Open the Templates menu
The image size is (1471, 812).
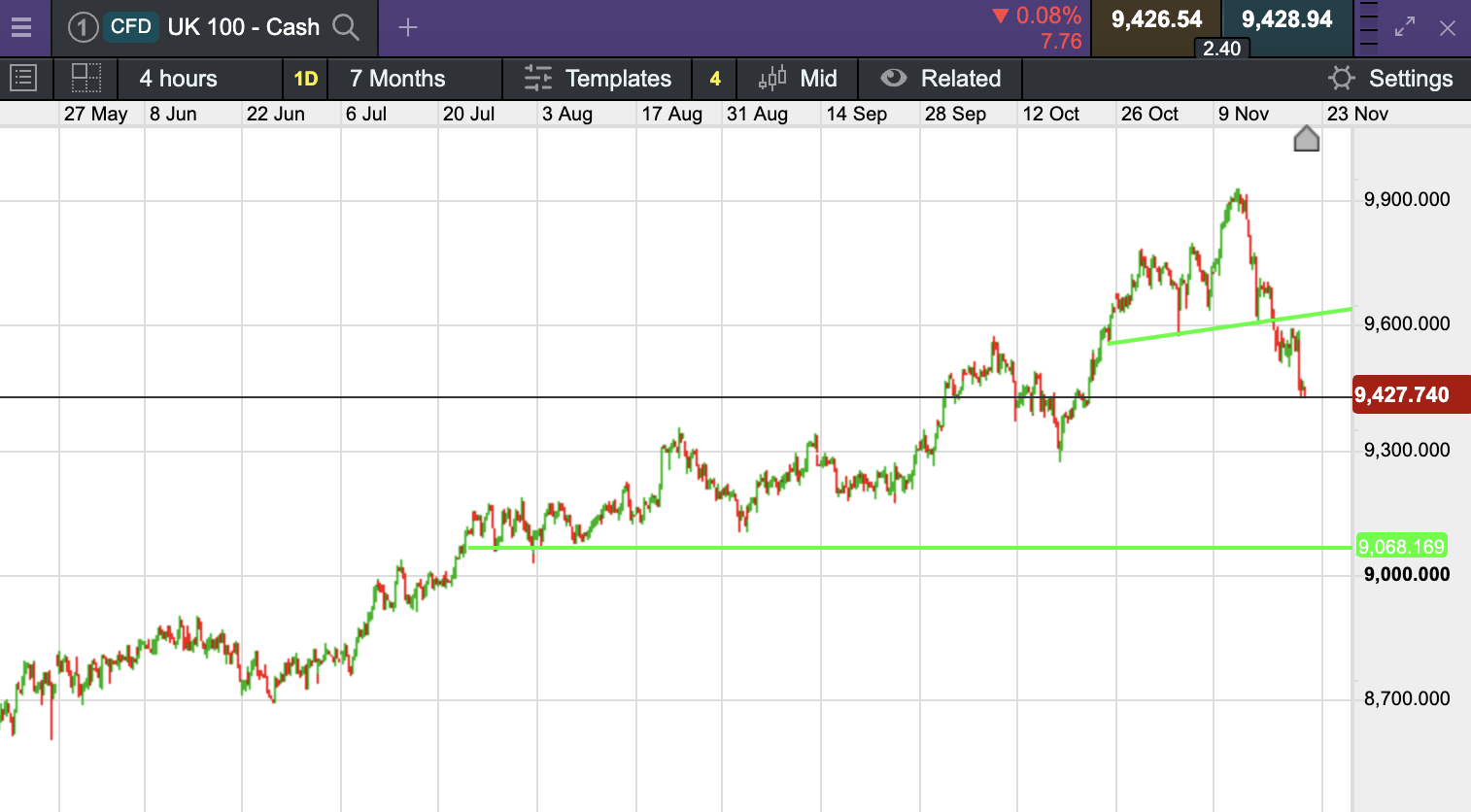[x=598, y=79]
